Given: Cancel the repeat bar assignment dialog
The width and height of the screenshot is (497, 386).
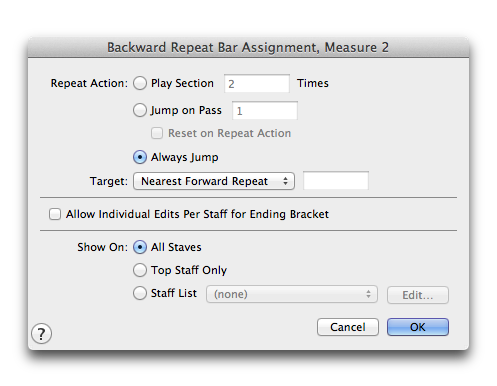Looking at the screenshot, I should [348, 327].
